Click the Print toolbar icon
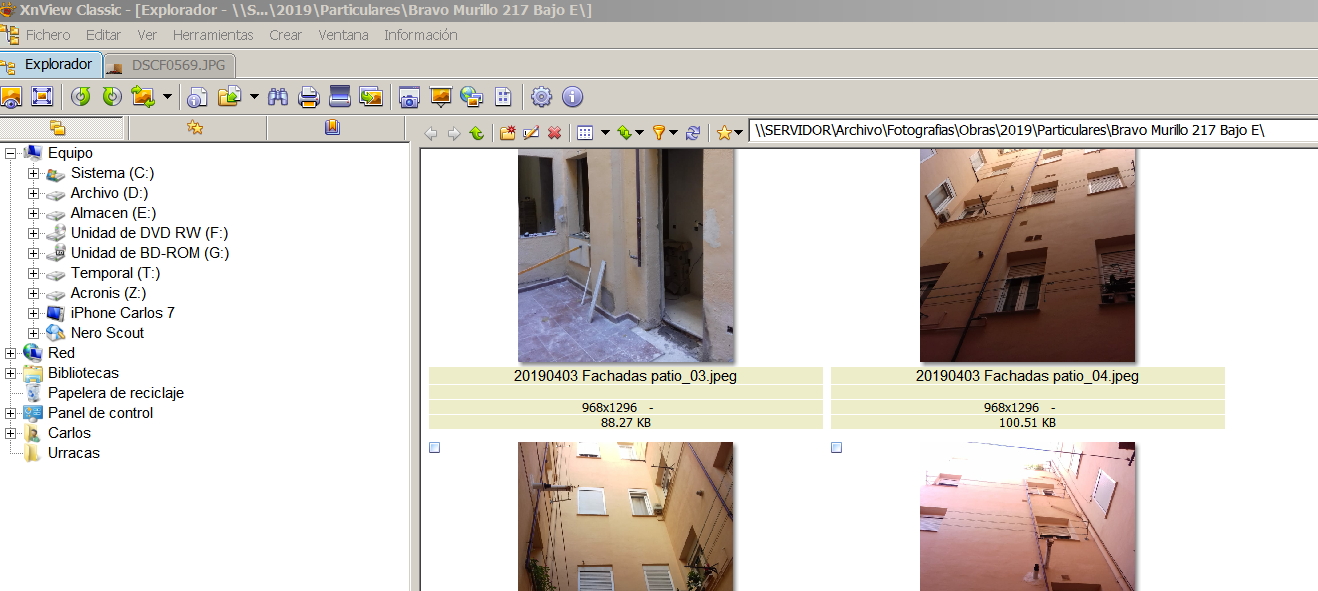The width and height of the screenshot is (1318, 591). (309, 97)
